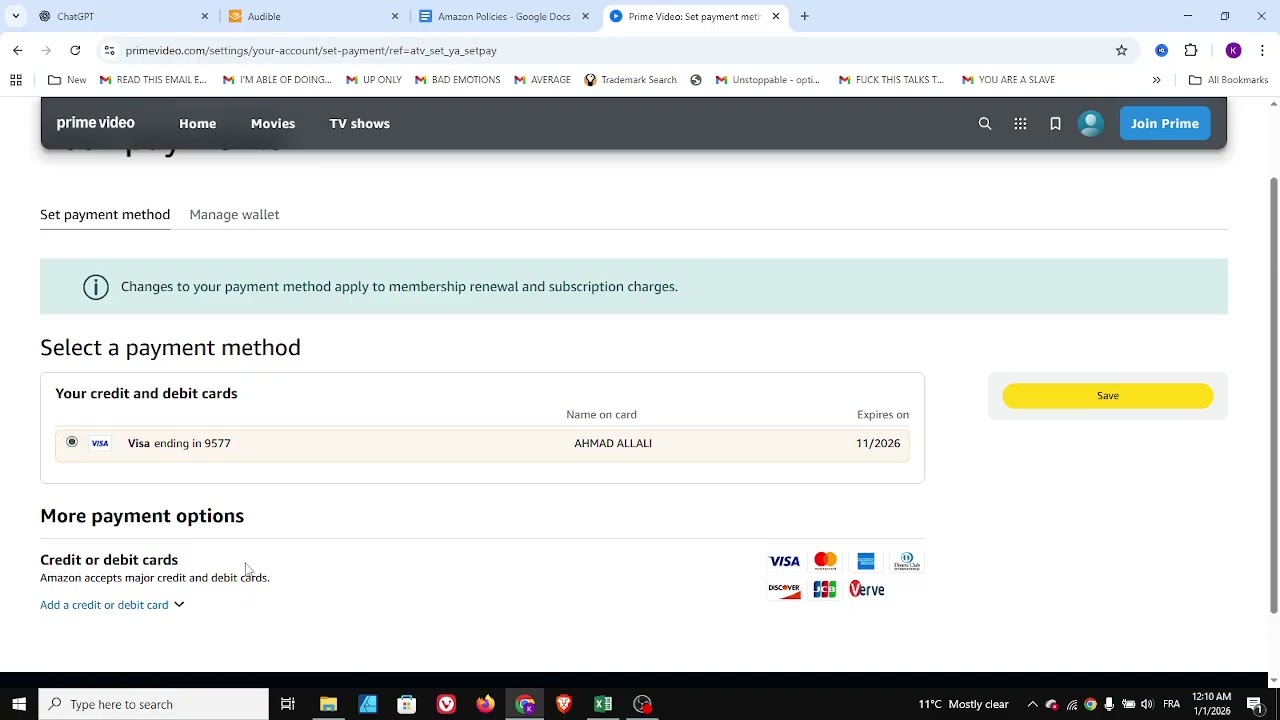Open Chrome's three-dot menu
This screenshot has height=720, width=1280.
tap(1262, 50)
